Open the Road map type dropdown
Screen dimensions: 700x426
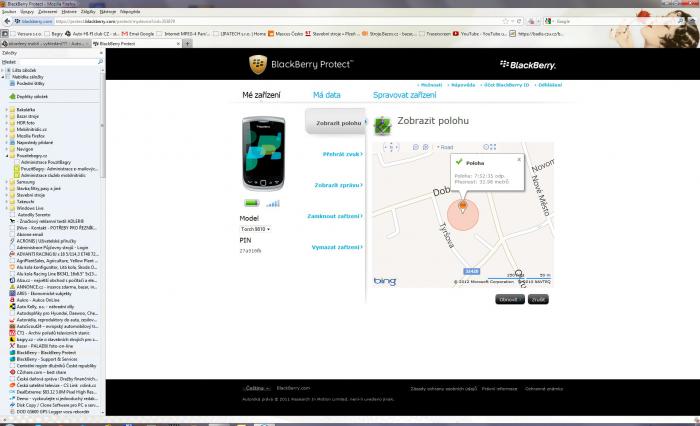(x=446, y=147)
